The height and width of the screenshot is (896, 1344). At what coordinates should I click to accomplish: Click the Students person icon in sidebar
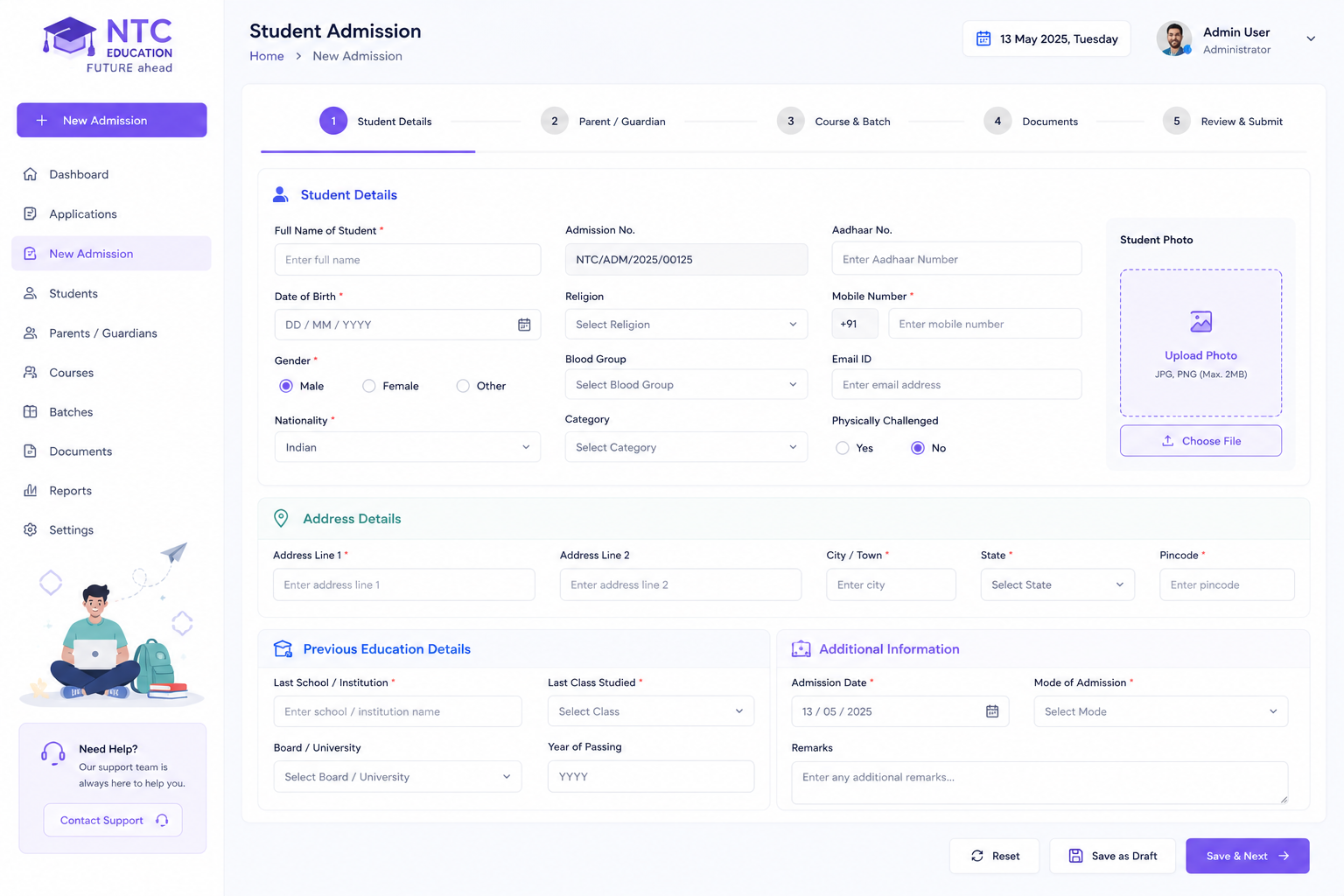pos(31,293)
